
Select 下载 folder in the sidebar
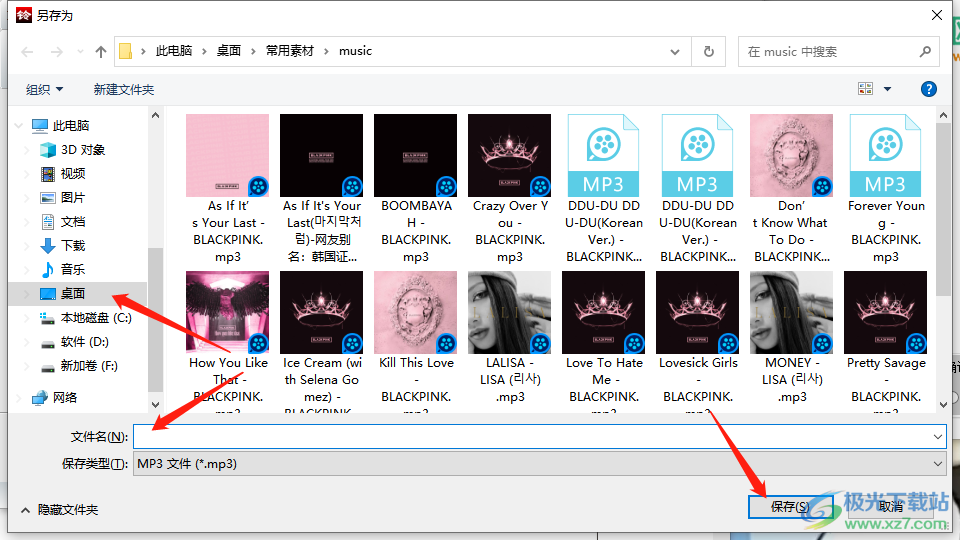coord(64,246)
